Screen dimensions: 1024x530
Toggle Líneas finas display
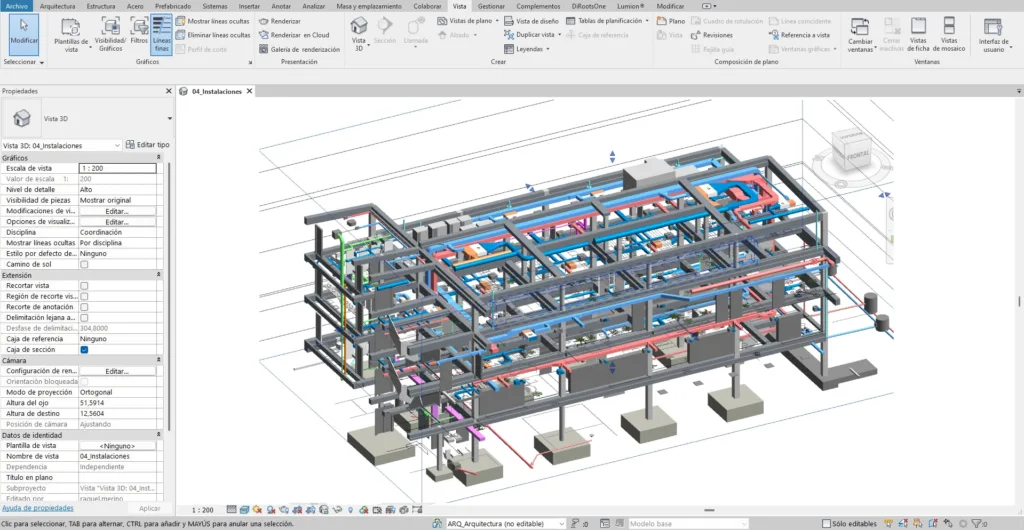[161, 33]
